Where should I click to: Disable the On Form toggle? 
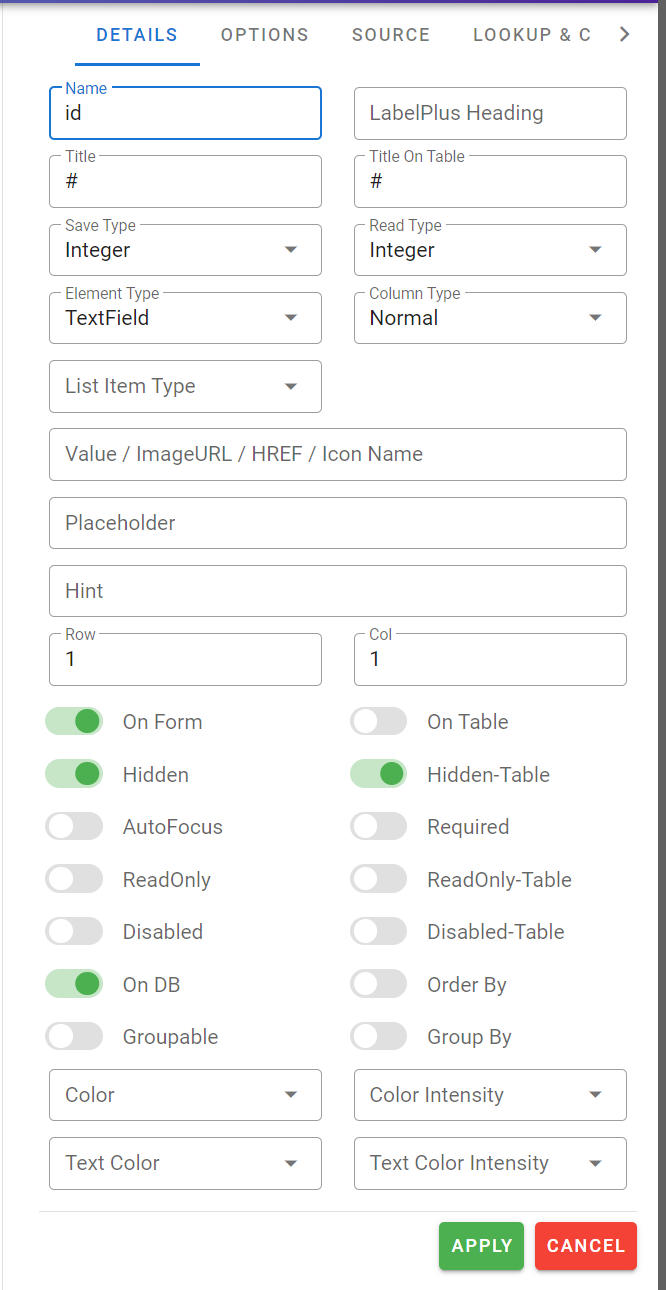(x=75, y=721)
